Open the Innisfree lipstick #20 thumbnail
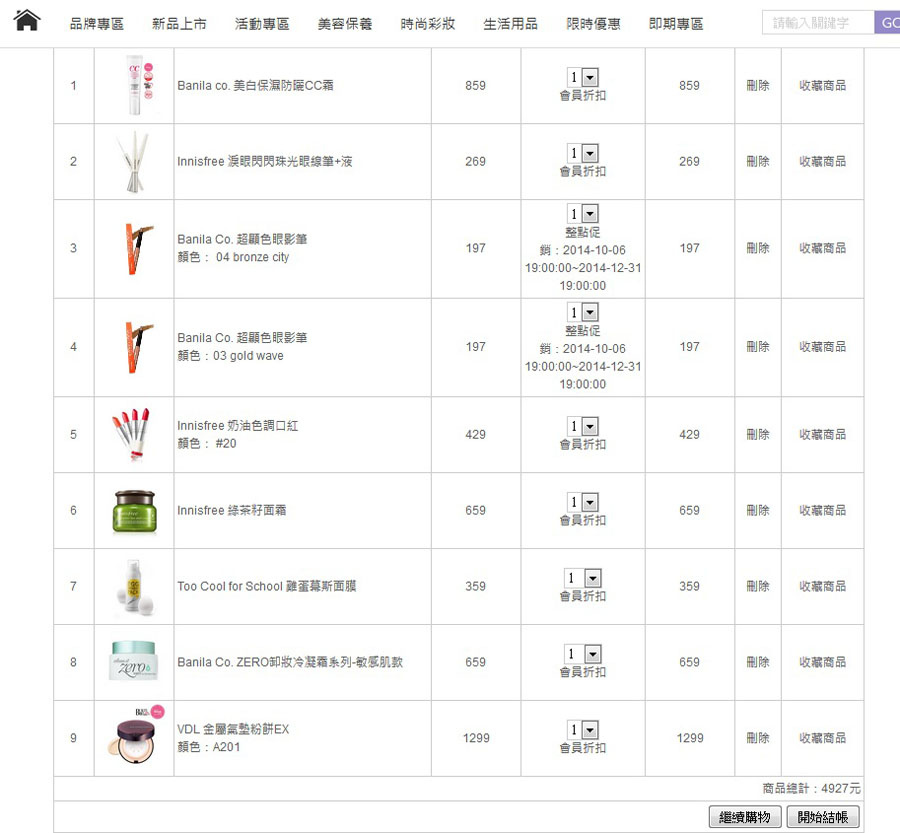Screen dimensions: 900x833 point(131,435)
